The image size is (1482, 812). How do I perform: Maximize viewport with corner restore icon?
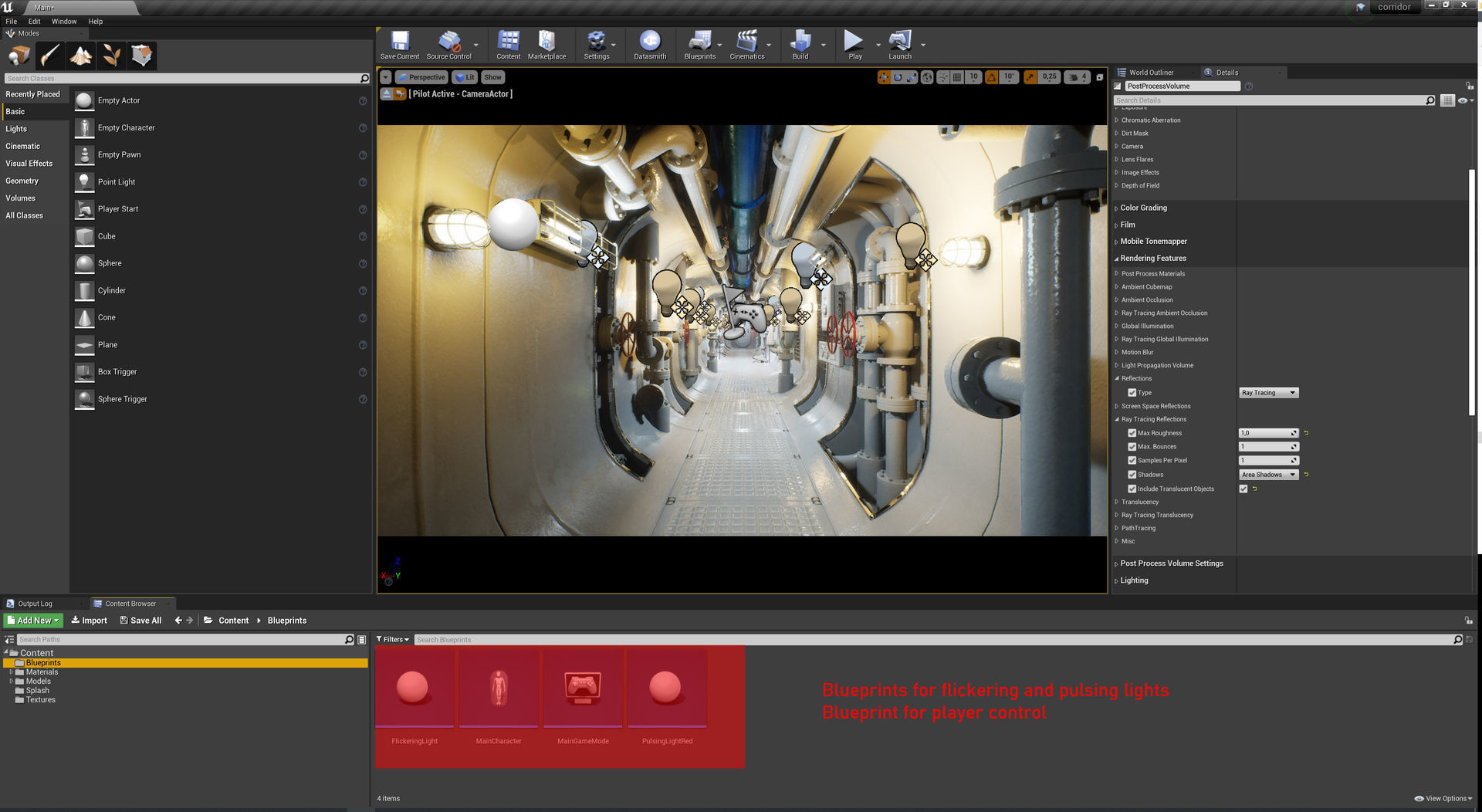pyautogui.click(x=1100, y=77)
